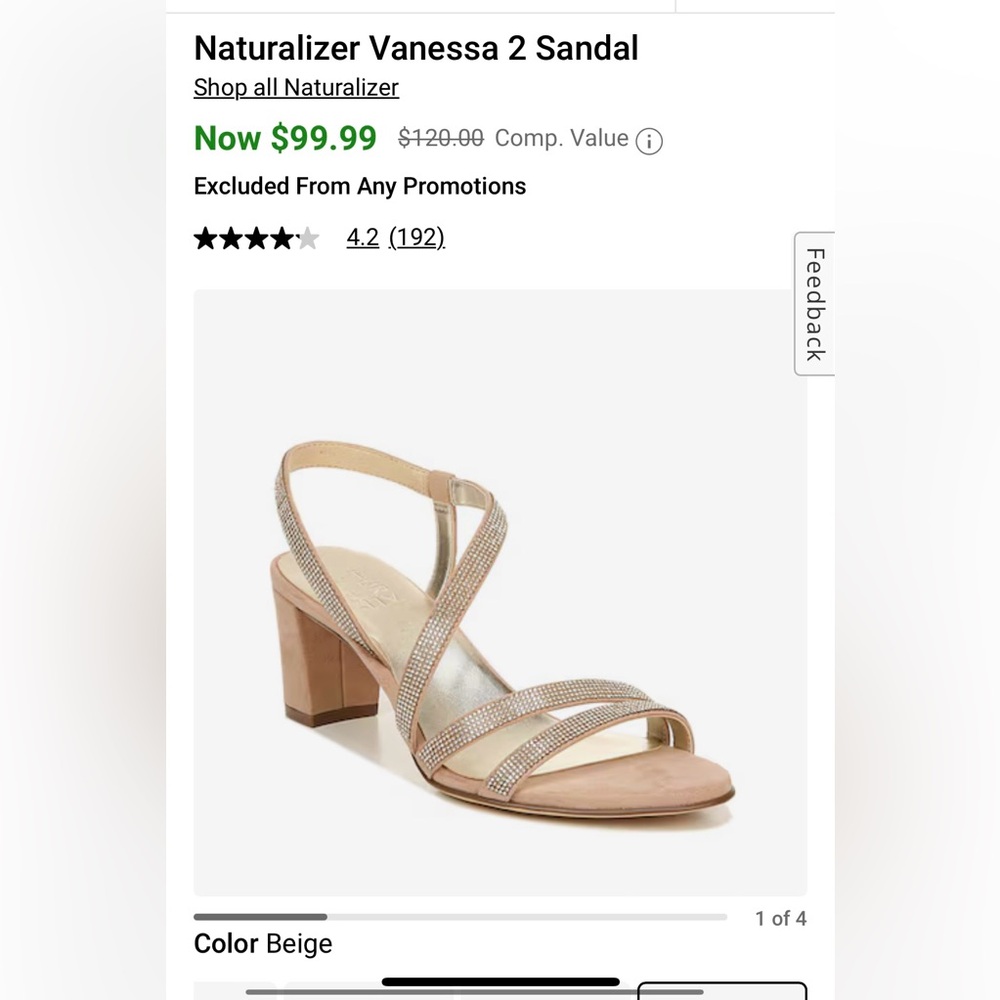Open the Shop all Naturalizer link
Image resolution: width=1000 pixels, height=1000 pixels.
click(295, 88)
